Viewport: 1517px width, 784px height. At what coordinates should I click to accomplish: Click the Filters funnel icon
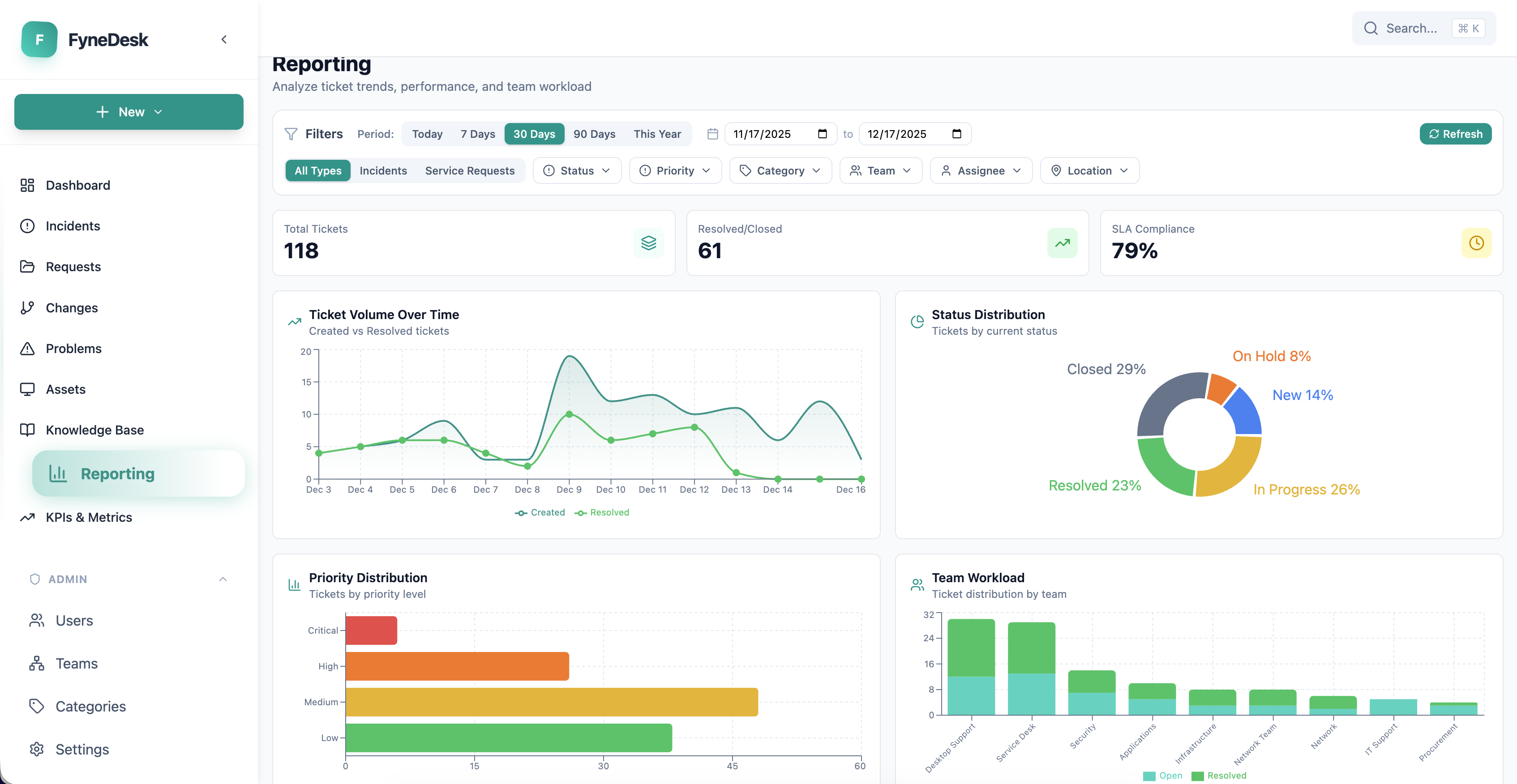coord(291,134)
